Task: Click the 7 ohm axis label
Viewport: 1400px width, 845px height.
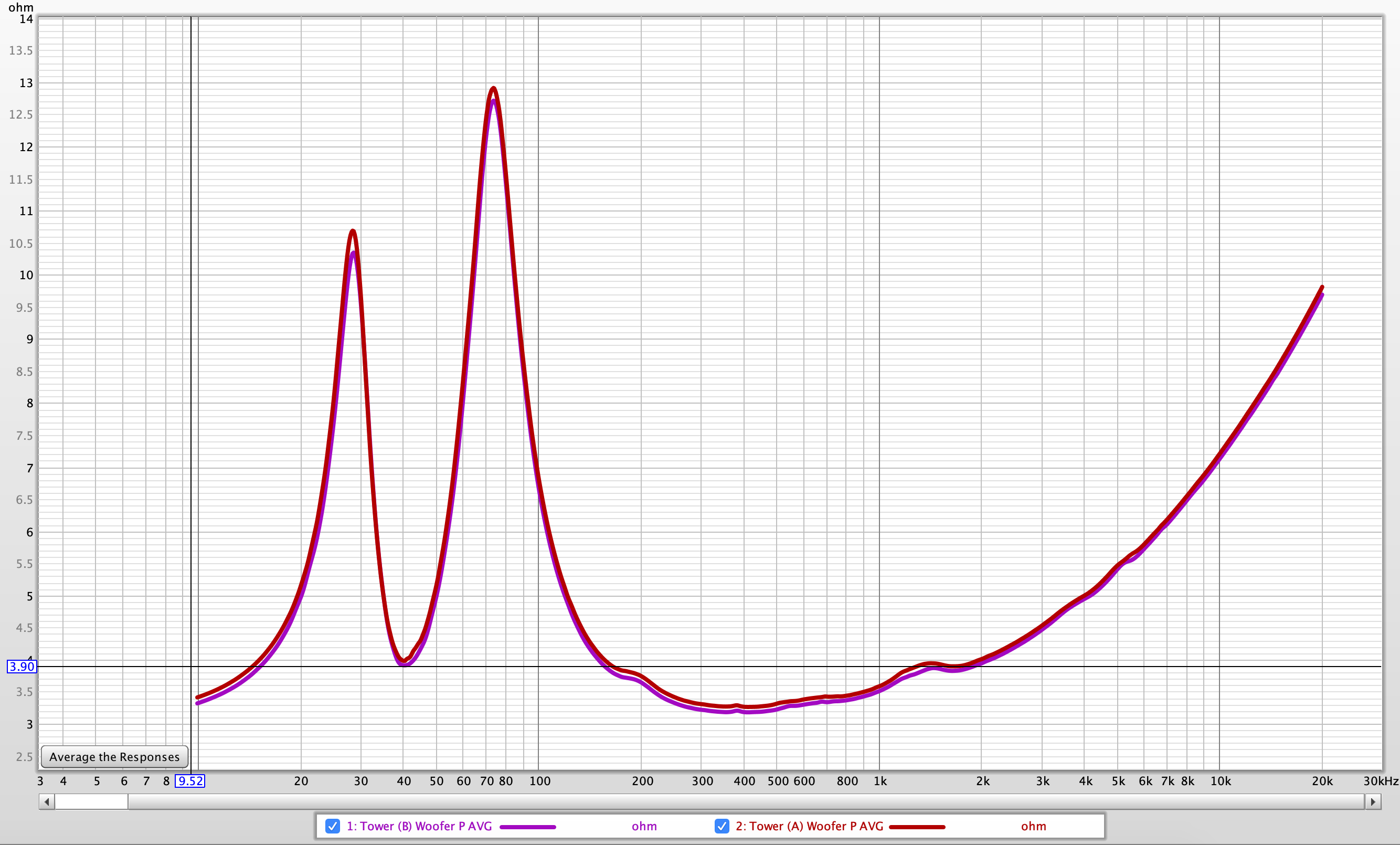Action: [x=29, y=468]
